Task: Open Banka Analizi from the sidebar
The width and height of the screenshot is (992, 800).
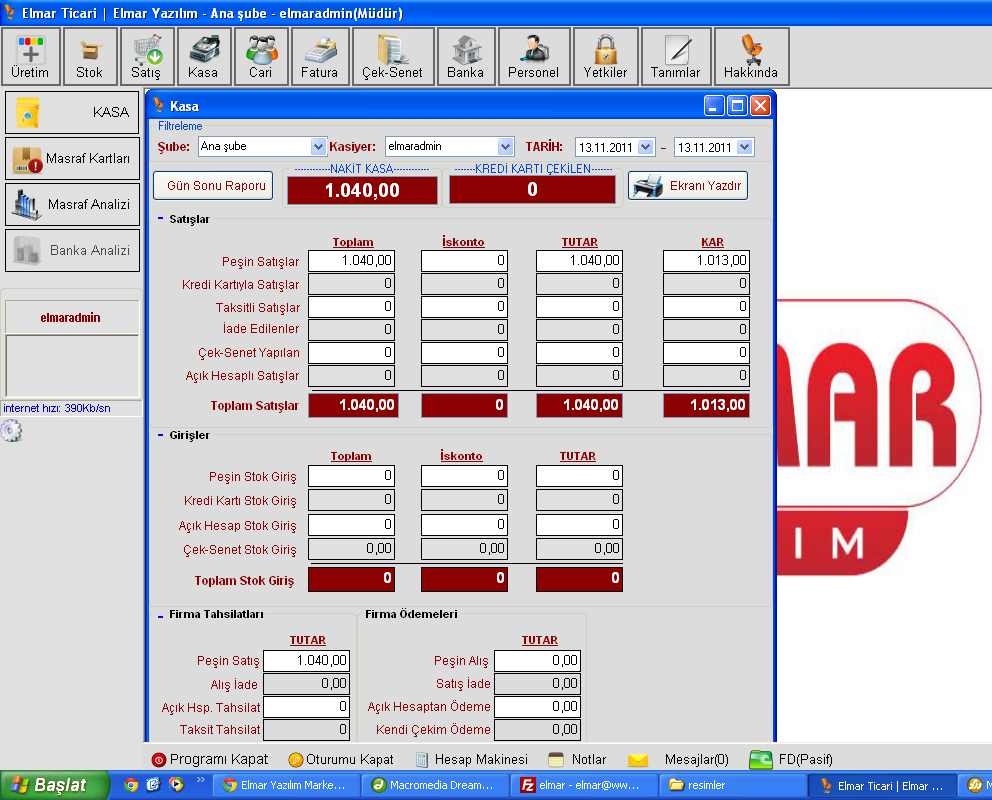Action: click(72, 250)
